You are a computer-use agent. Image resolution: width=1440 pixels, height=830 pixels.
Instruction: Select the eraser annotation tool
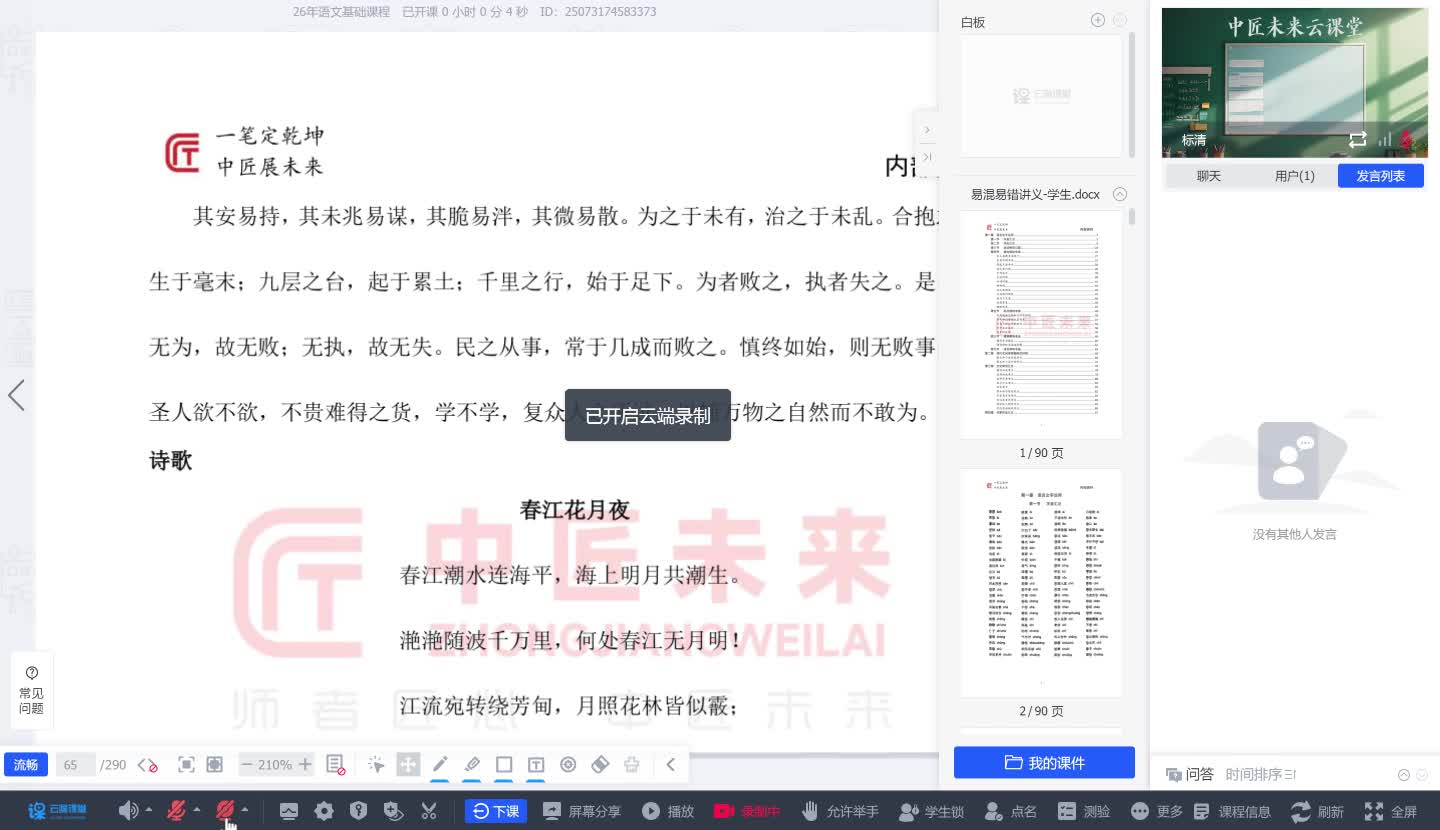pos(600,764)
